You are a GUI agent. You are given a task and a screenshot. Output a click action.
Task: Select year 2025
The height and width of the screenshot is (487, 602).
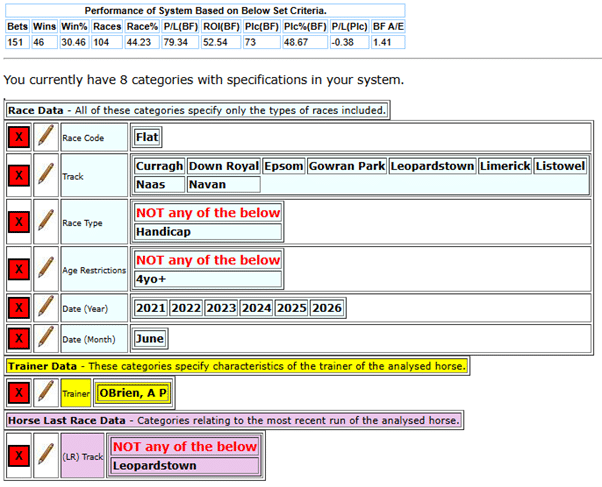tap(292, 308)
